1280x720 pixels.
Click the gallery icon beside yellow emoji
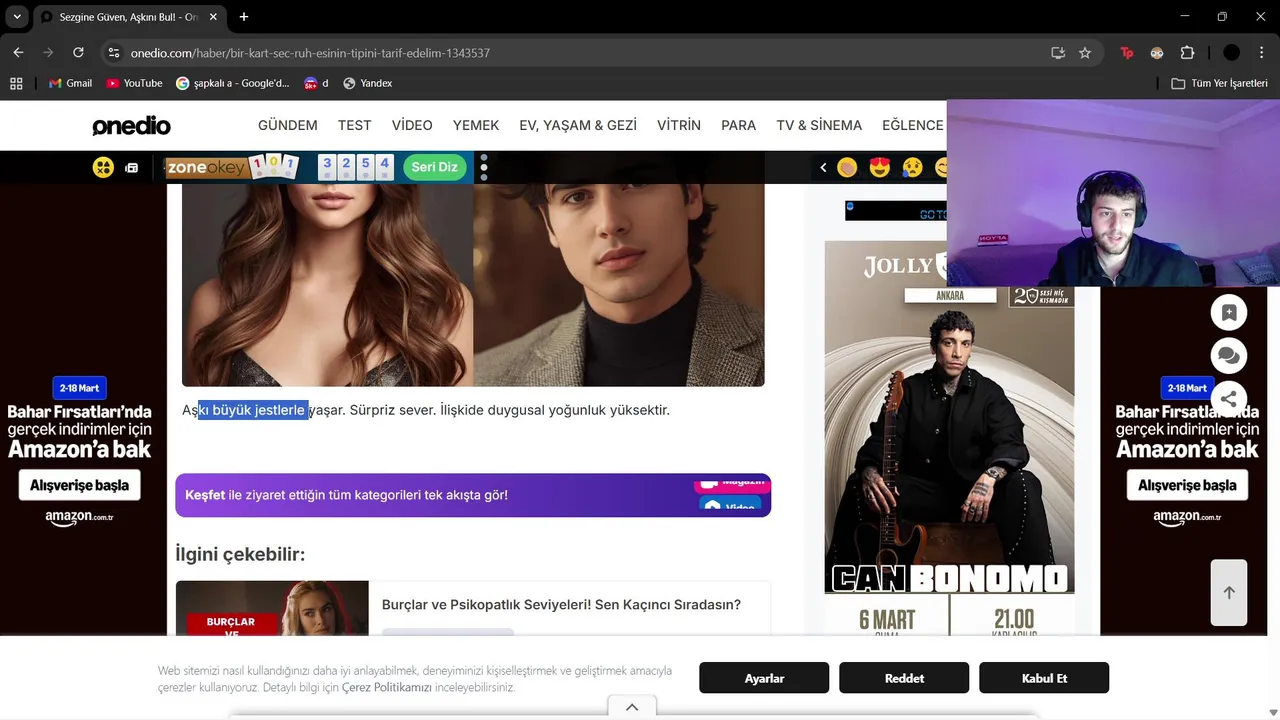131,168
